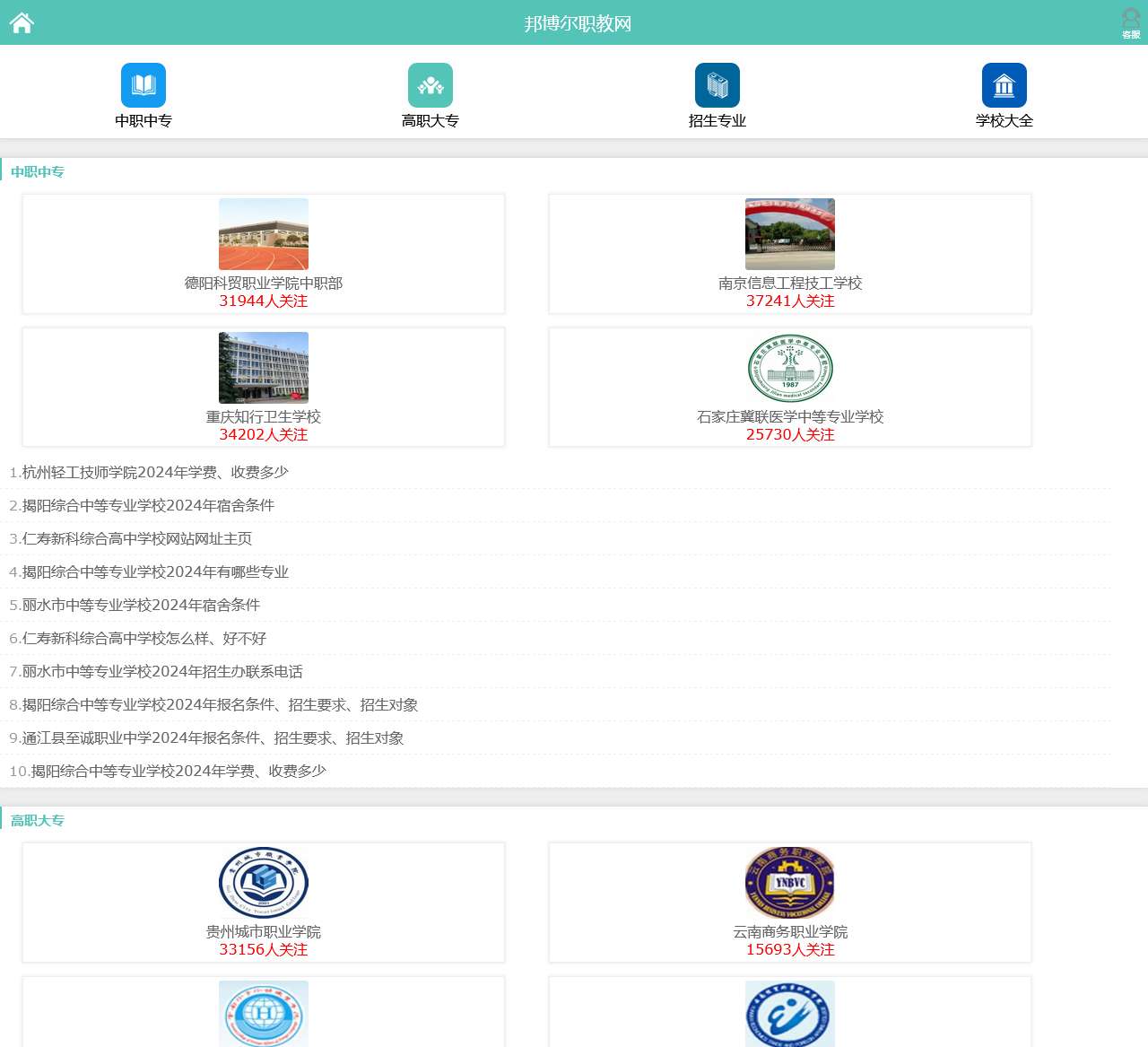Viewport: 1148px width, 1047px height.
Task: Select the 中职中专 book icon
Action: point(143,84)
